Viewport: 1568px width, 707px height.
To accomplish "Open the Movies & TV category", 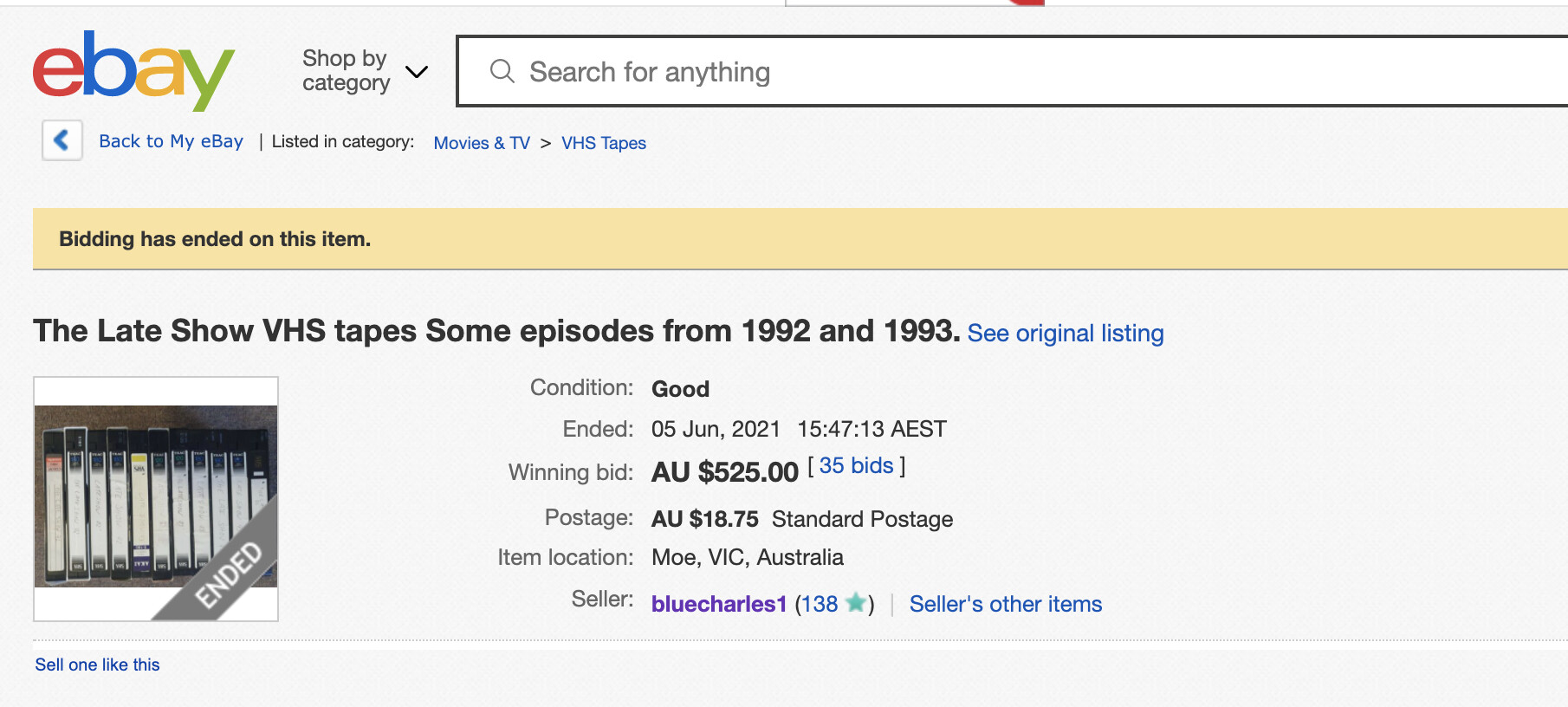I will pos(482,143).
